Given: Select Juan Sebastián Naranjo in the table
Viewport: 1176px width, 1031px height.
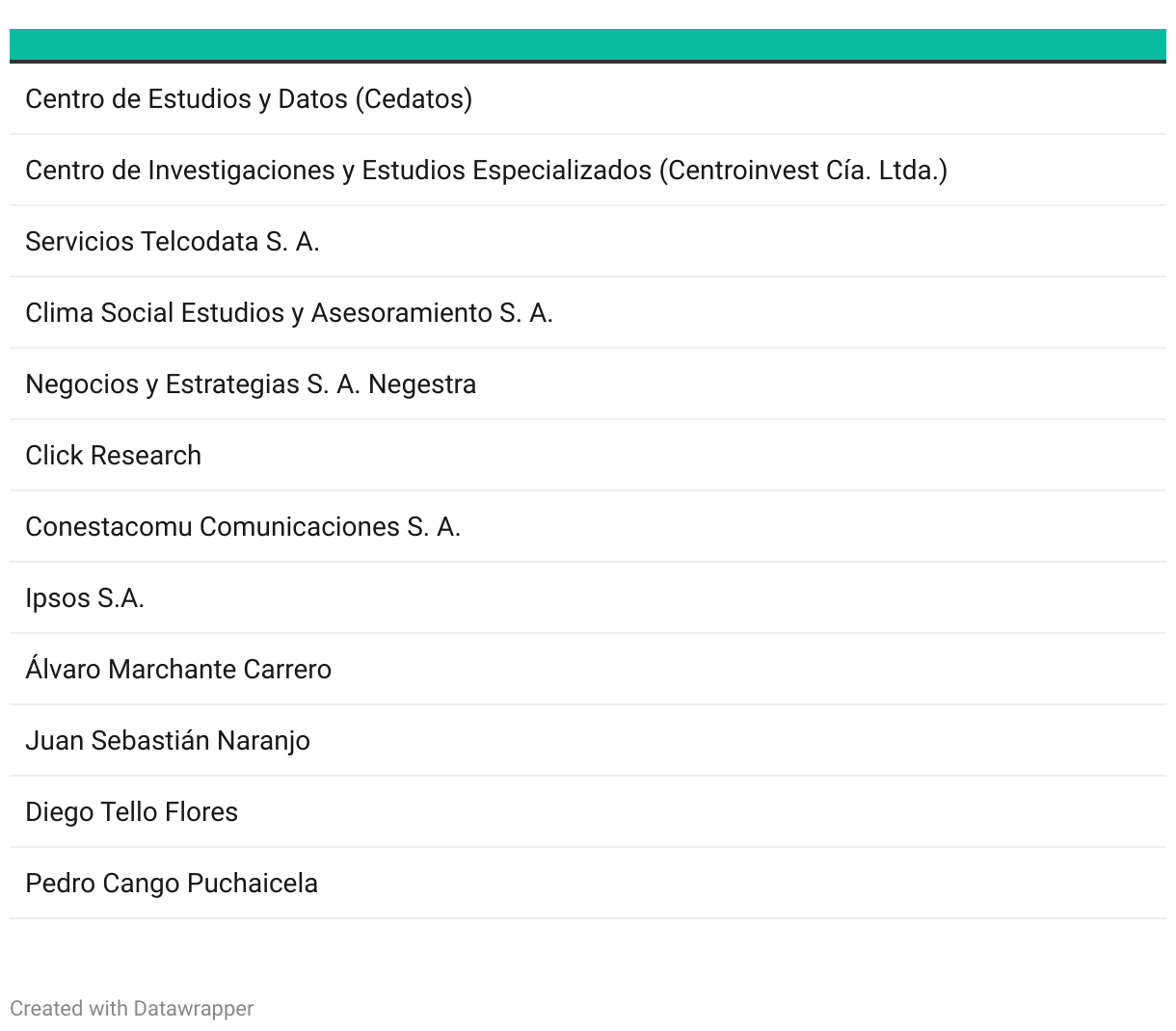Looking at the screenshot, I should (167, 741).
